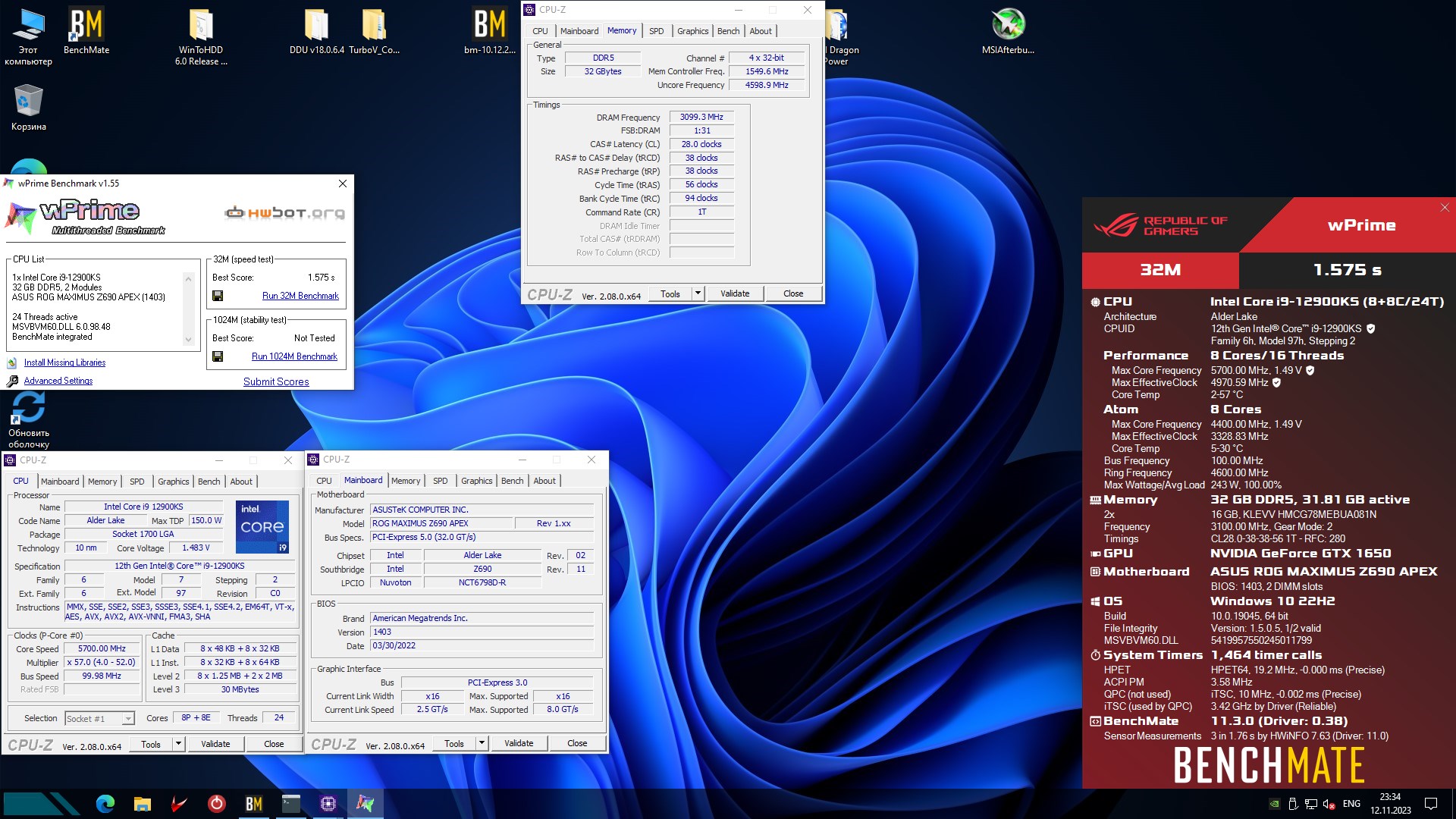Open the red swoosh app in taskbar

coord(179,804)
